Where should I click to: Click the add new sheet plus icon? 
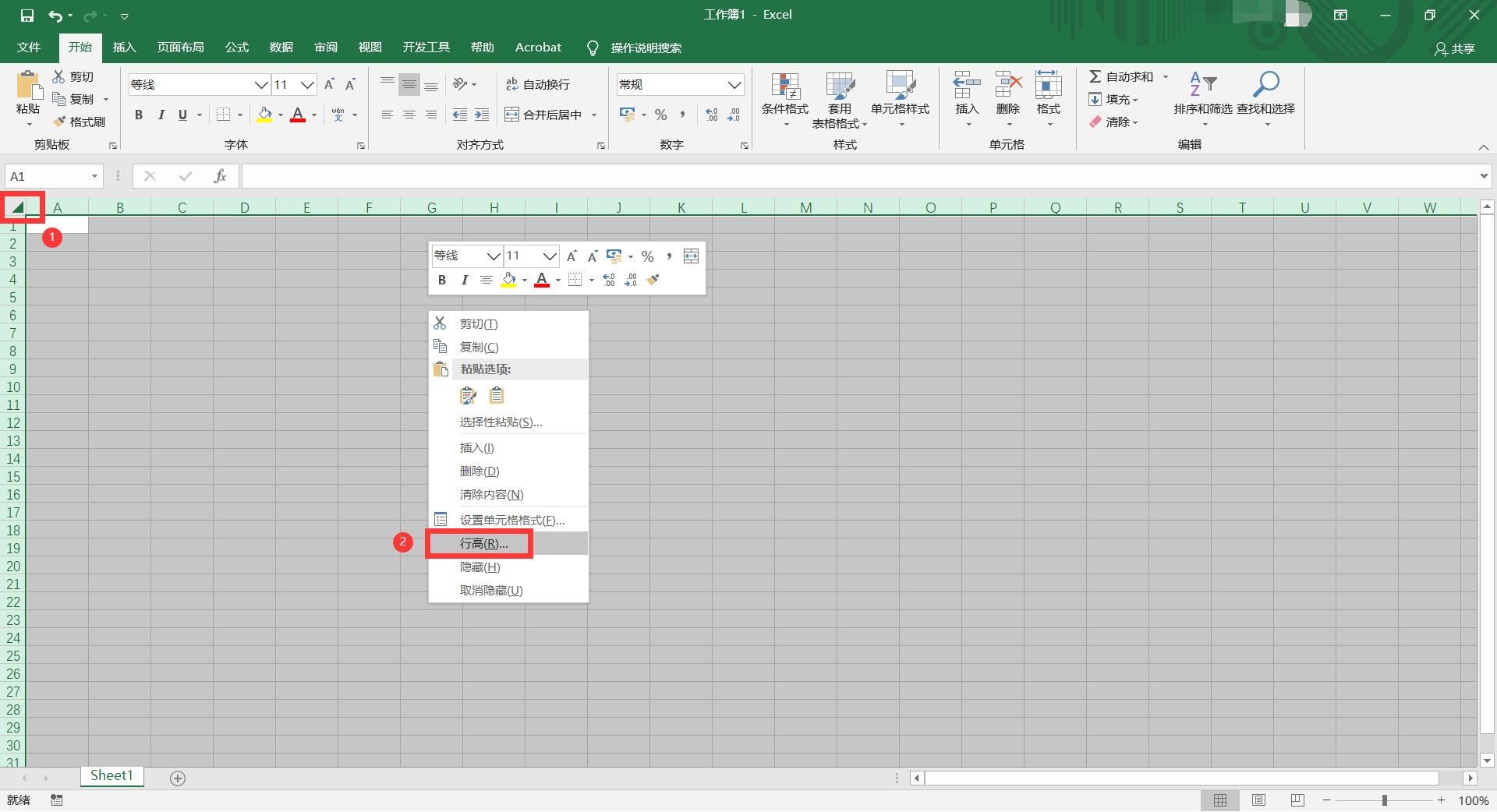(x=178, y=778)
